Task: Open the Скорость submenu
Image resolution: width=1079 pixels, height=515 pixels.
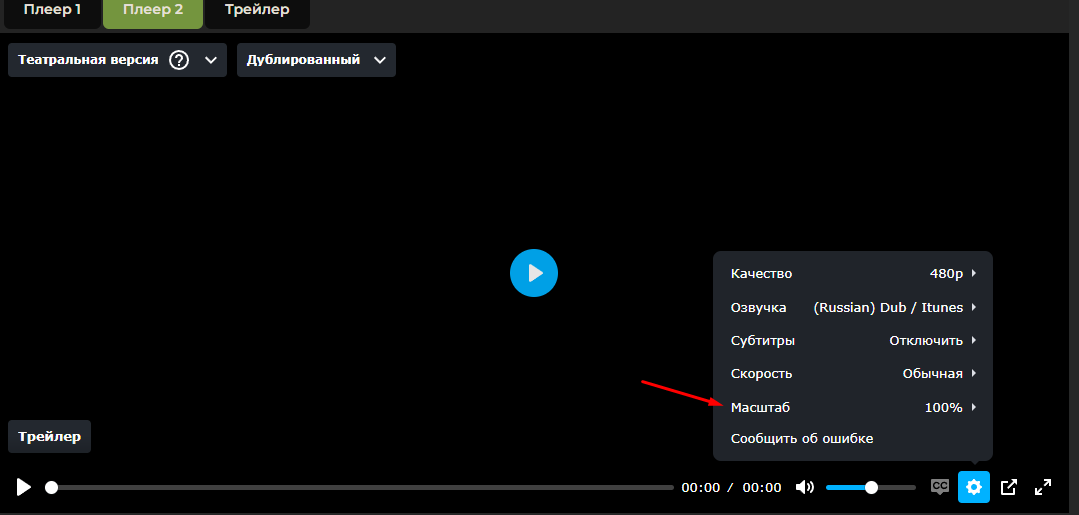Action: click(853, 374)
